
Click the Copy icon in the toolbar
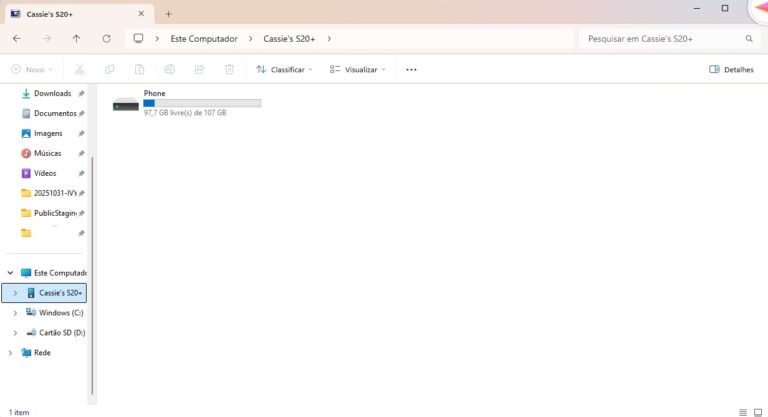point(109,70)
